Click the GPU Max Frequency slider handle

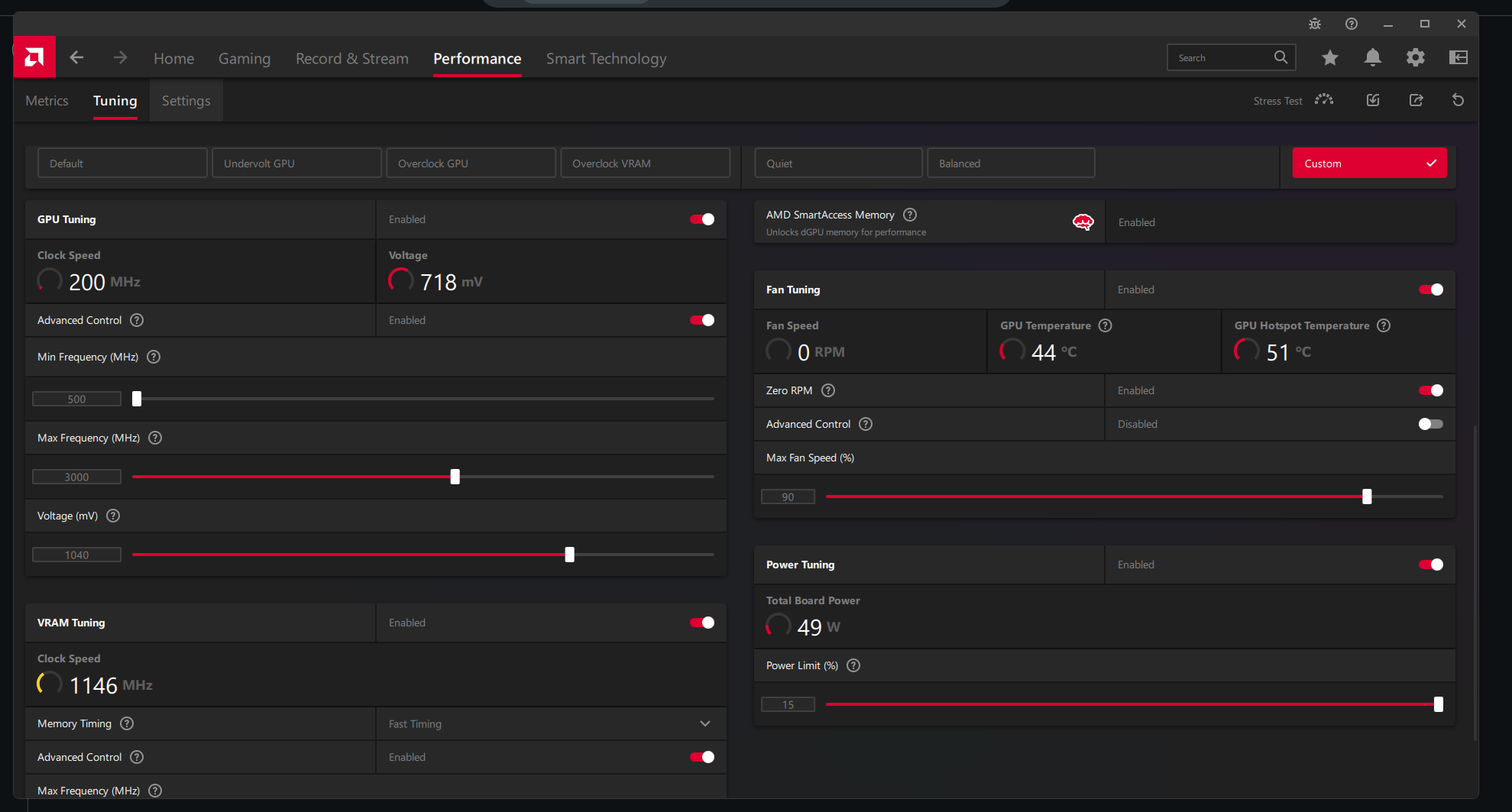455,477
